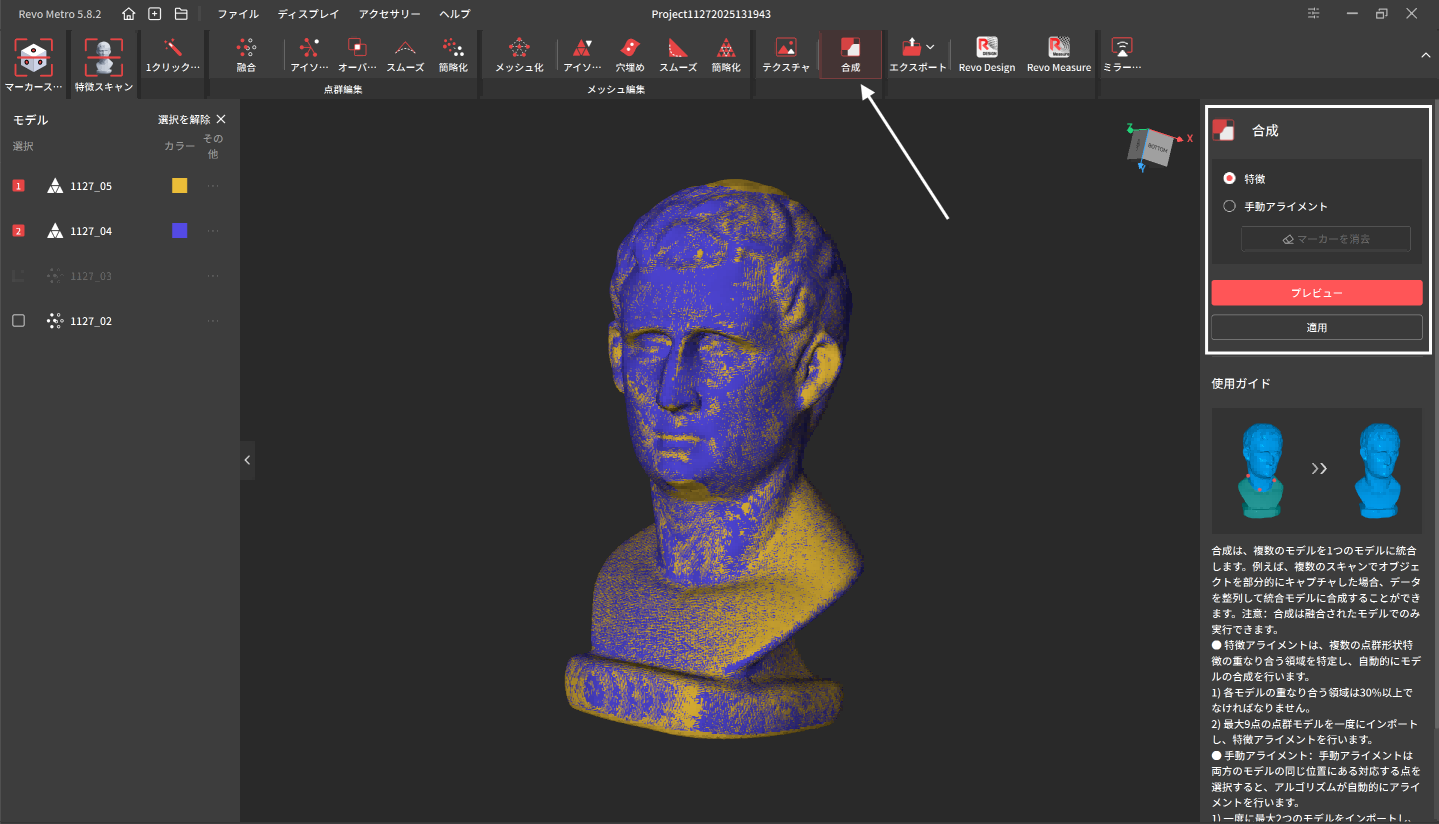
Task: Check the box for model 1127_02
Action: coord(18,321)
